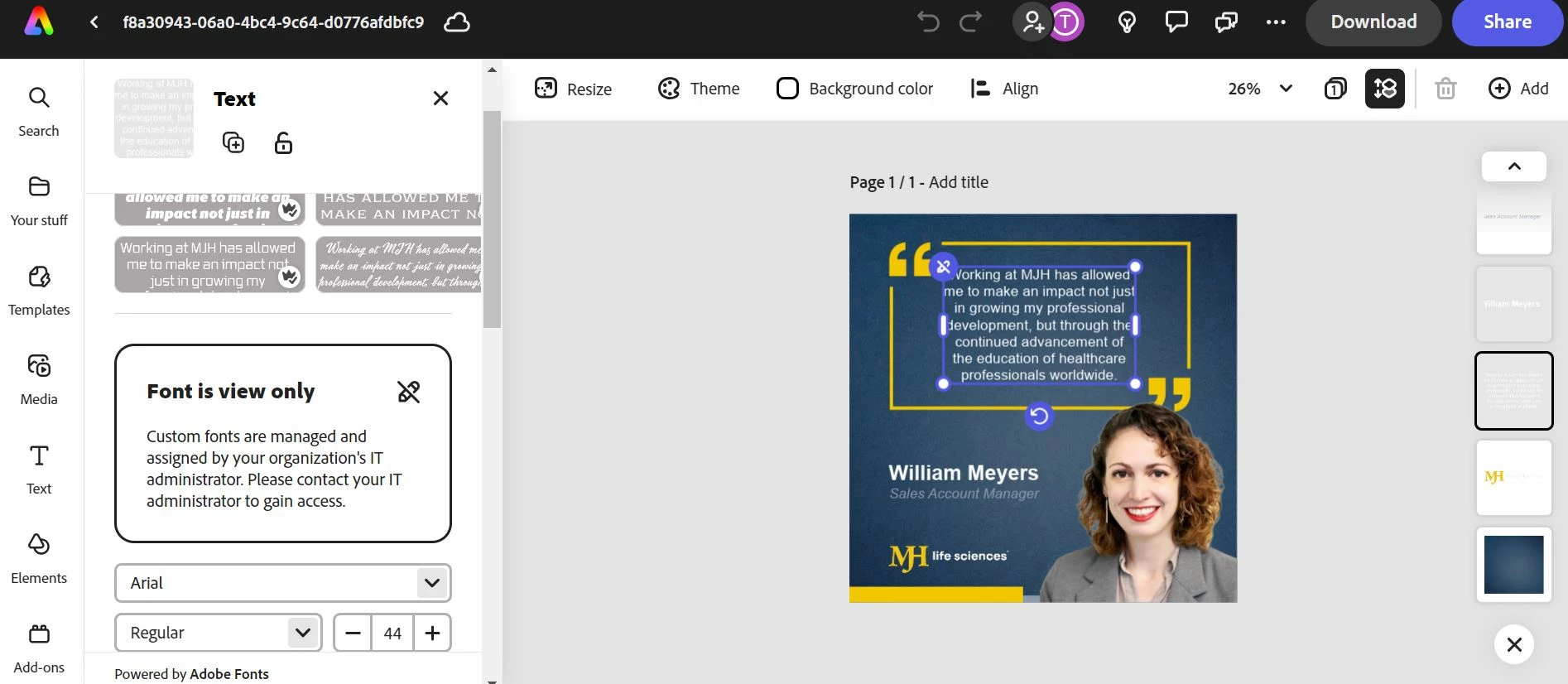Click the Adobe Fonts link
1568x684 pixels.
229,674
